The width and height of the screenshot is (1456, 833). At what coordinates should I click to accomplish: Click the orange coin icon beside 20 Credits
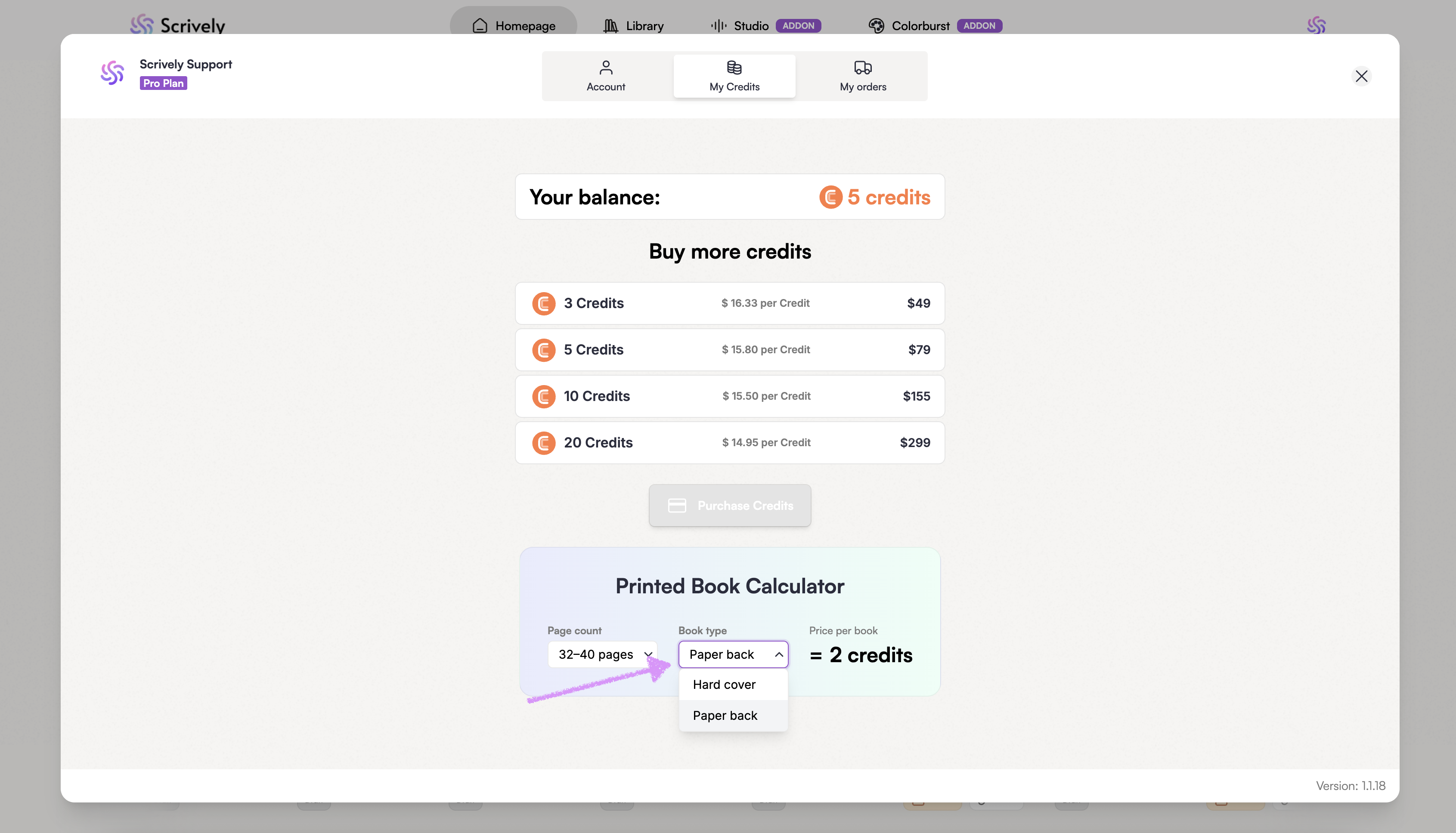[x=544, y=442]
